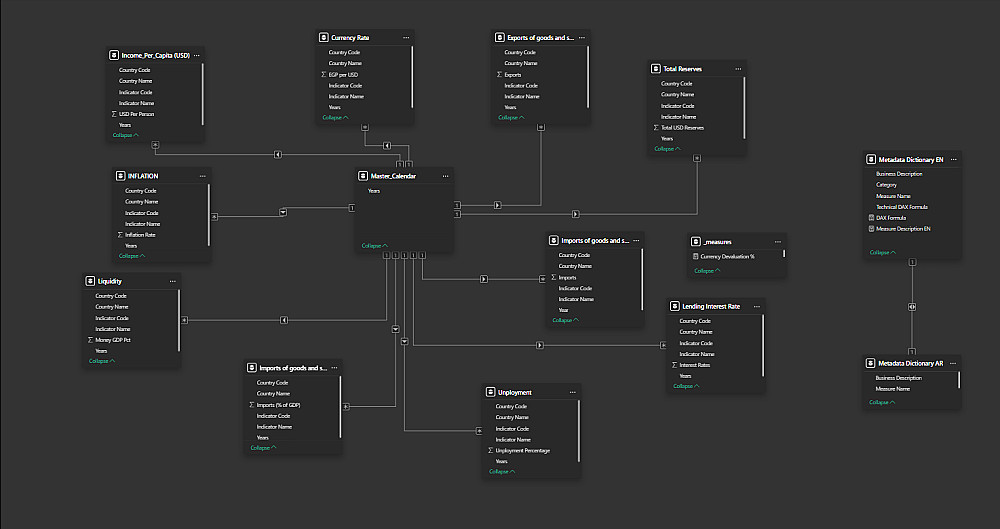Open more options for Lending Interest Rate
The height and width of the screenshot is (529, 1000).
click(756, 306)
